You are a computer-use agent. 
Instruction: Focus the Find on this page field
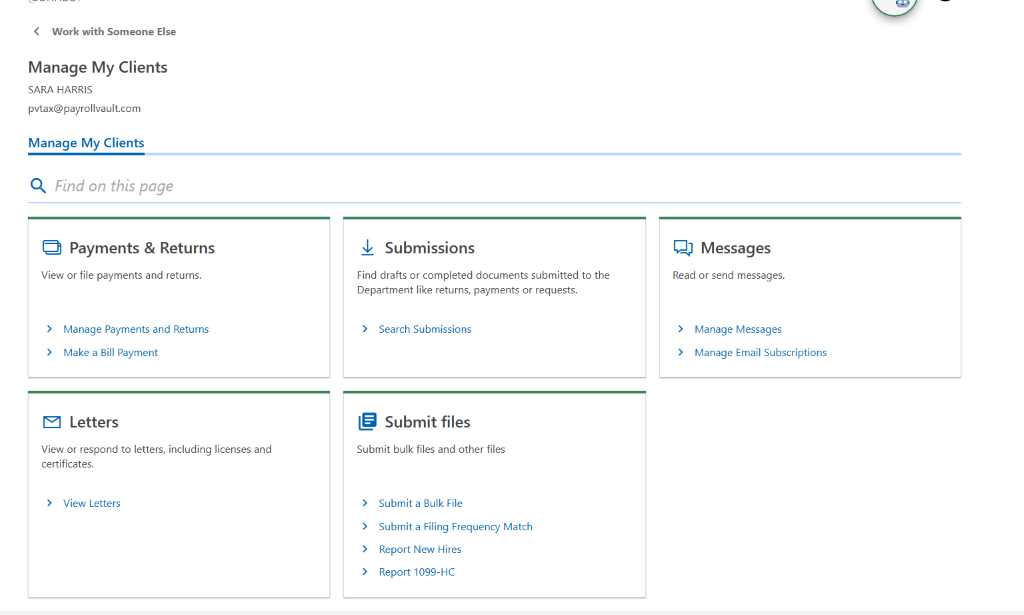pos(494,186)
